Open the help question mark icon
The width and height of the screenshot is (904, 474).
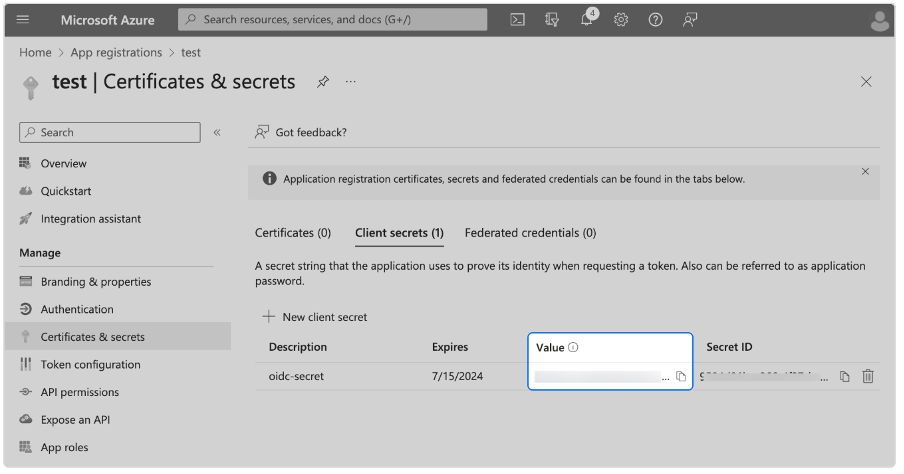(x=655, y=20)
